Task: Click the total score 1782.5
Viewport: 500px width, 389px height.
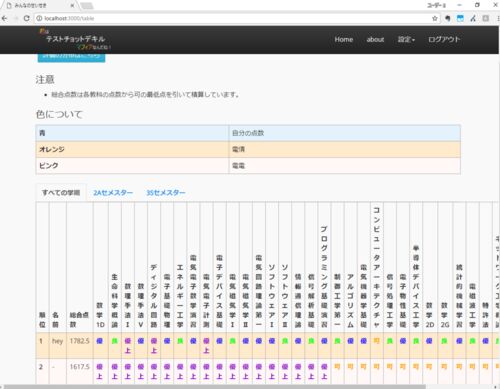Action: 79,341
